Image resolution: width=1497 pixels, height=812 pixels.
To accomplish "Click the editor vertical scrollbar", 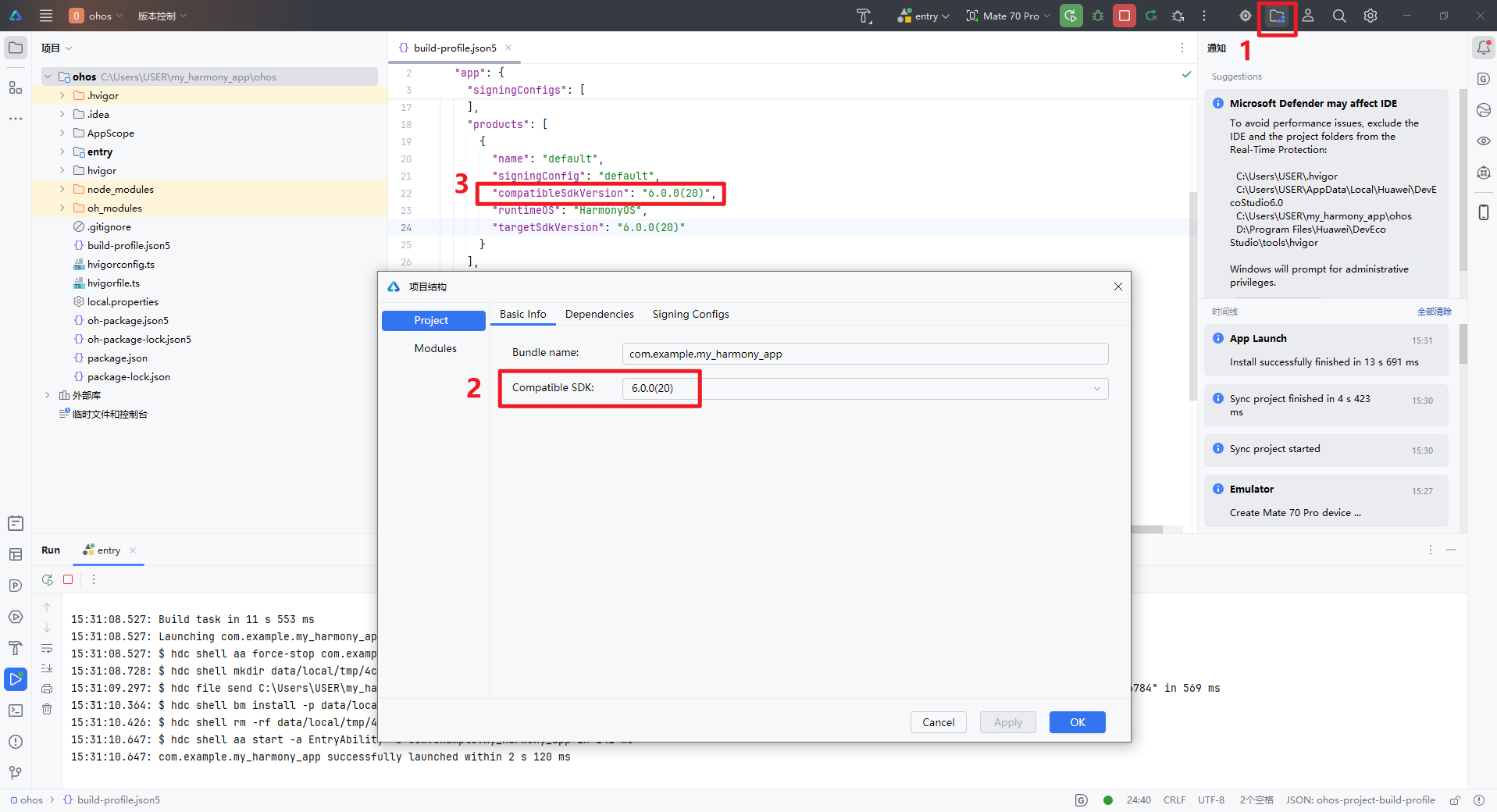I will click(1192, 297).
